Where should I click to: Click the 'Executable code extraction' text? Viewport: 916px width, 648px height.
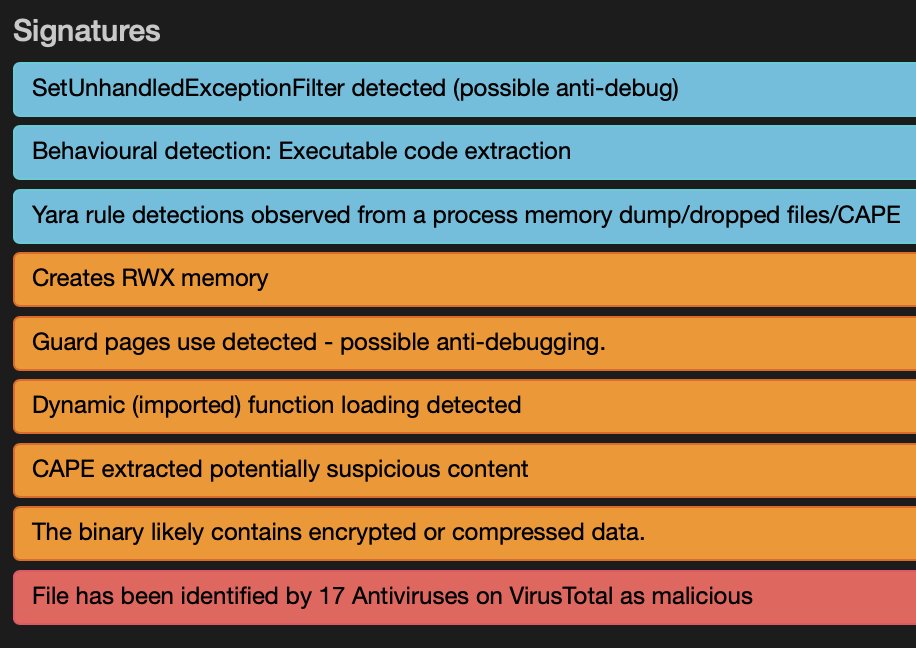[425, 151]
